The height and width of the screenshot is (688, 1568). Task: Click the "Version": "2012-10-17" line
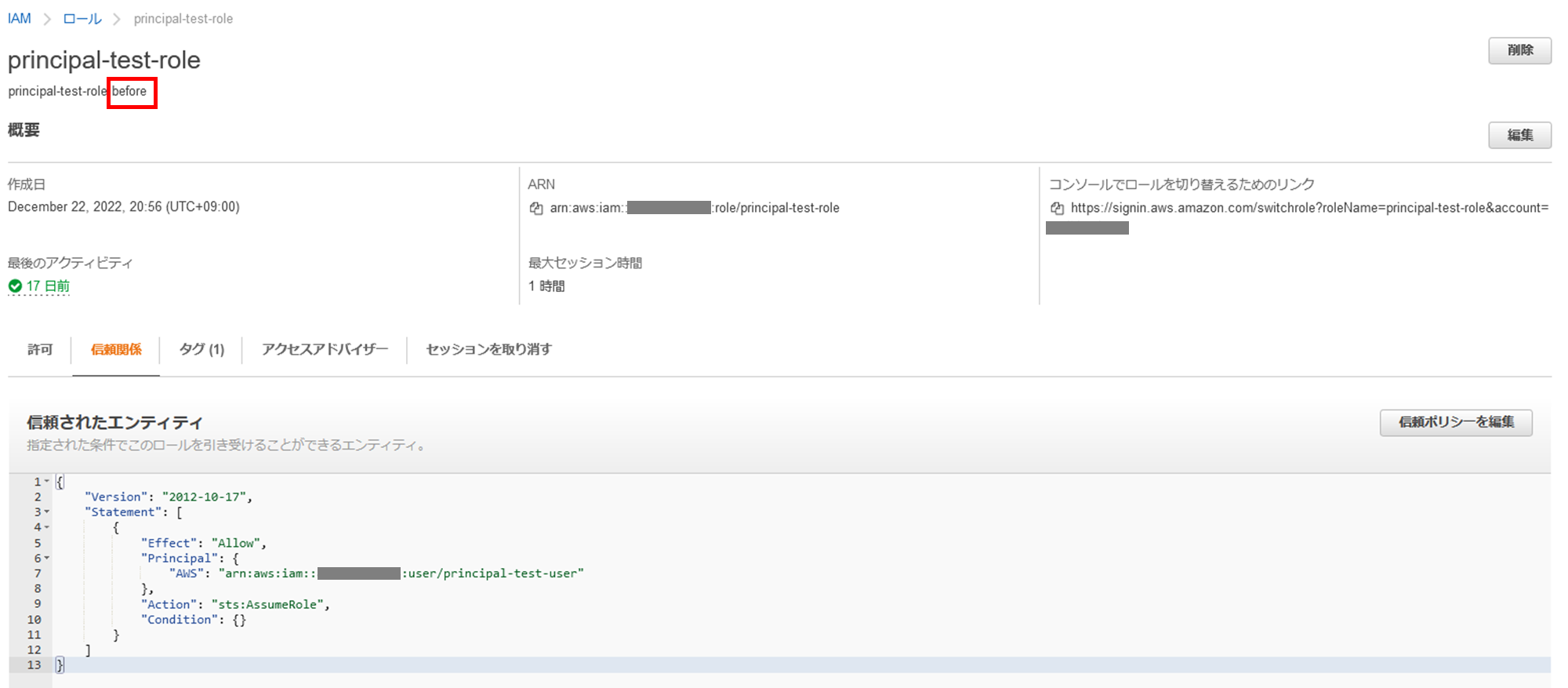[x=169, y=497]
